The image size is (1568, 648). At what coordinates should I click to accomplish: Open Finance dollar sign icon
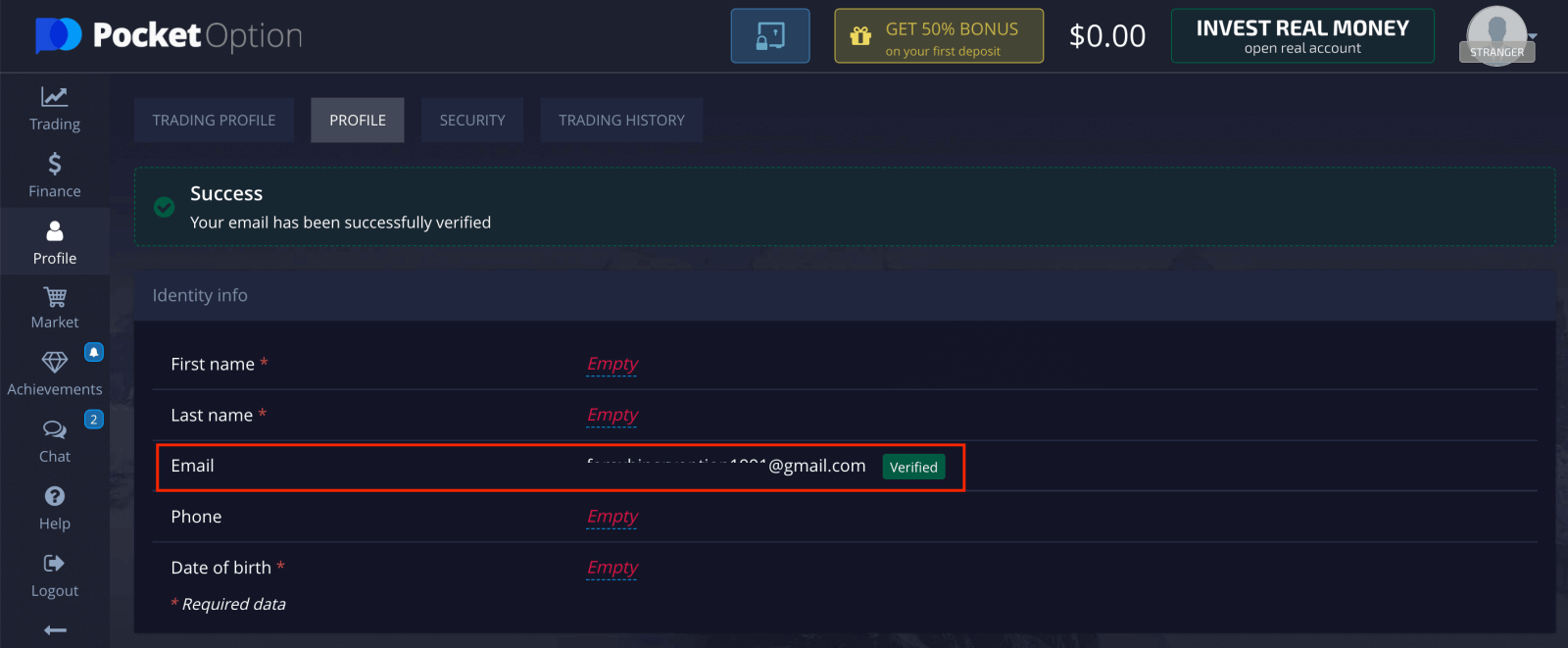pyautogui.click(x=55, y=164)
